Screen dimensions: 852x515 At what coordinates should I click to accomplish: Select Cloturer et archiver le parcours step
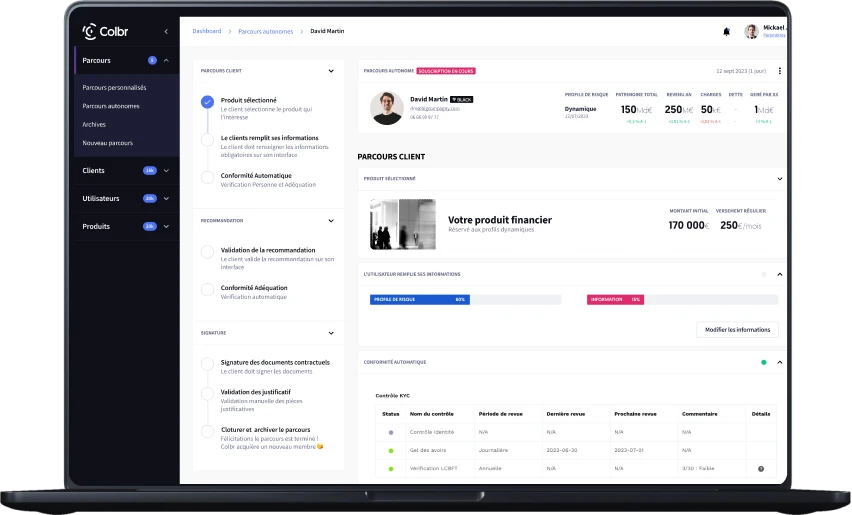pos(207,431)
